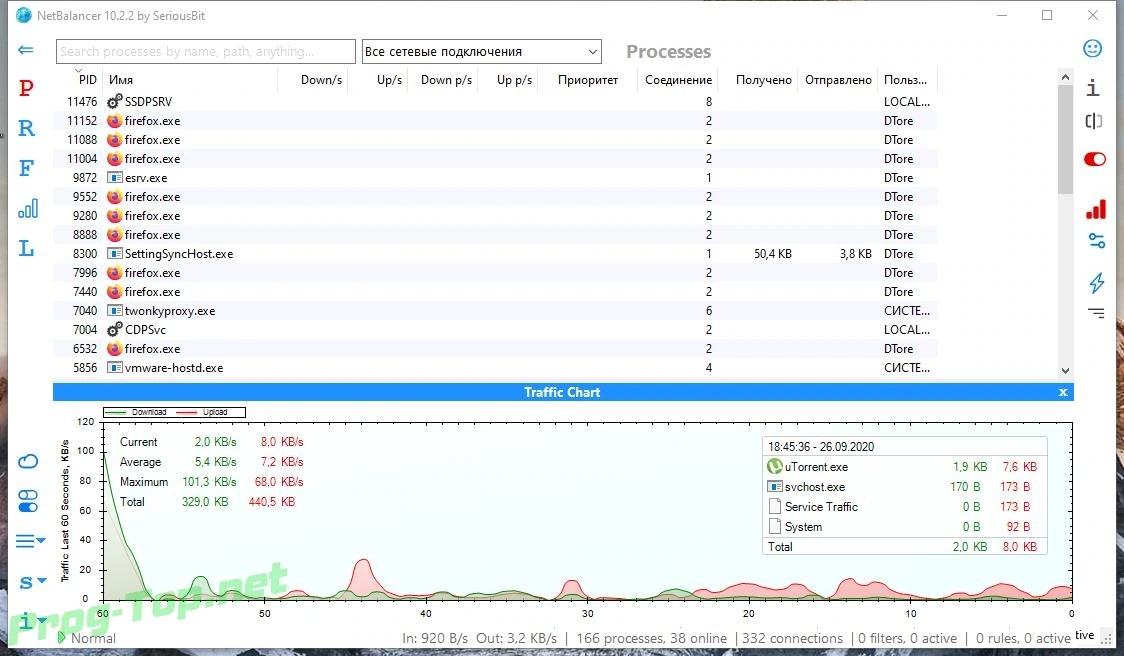This screenshot has height=656, width=1124.
Task: Focus the process search input field
Action: 206,52
